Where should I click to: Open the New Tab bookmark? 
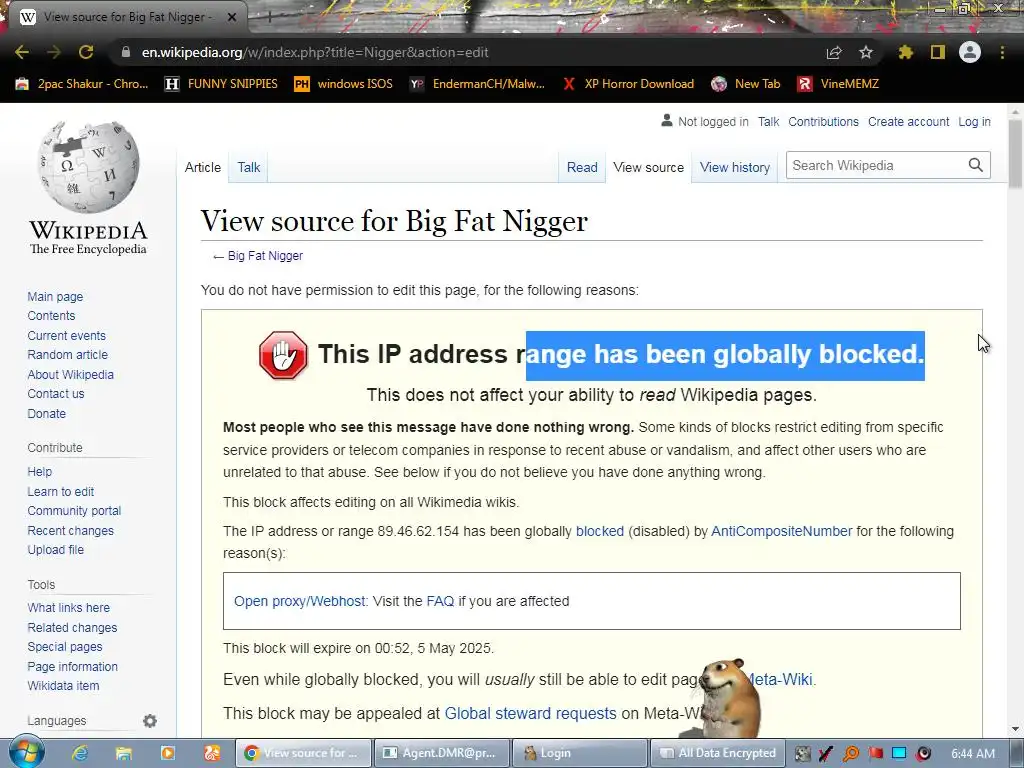click(x=746, y=84)
